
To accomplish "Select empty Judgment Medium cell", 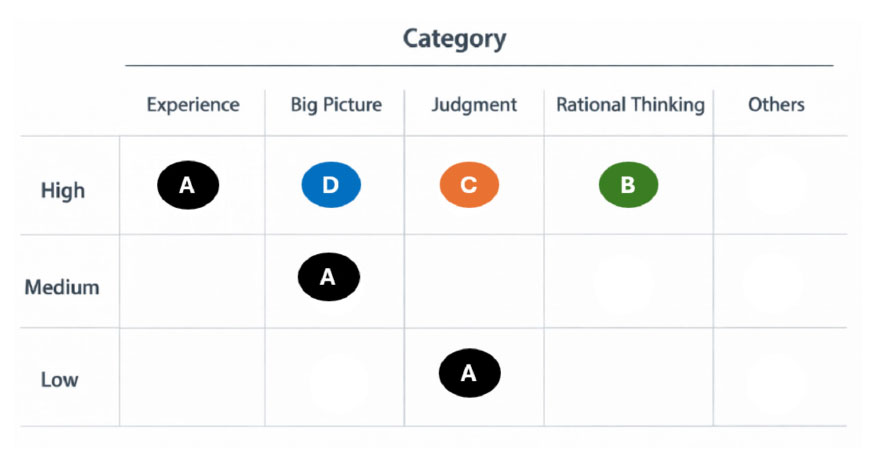I will coord(474,281).
